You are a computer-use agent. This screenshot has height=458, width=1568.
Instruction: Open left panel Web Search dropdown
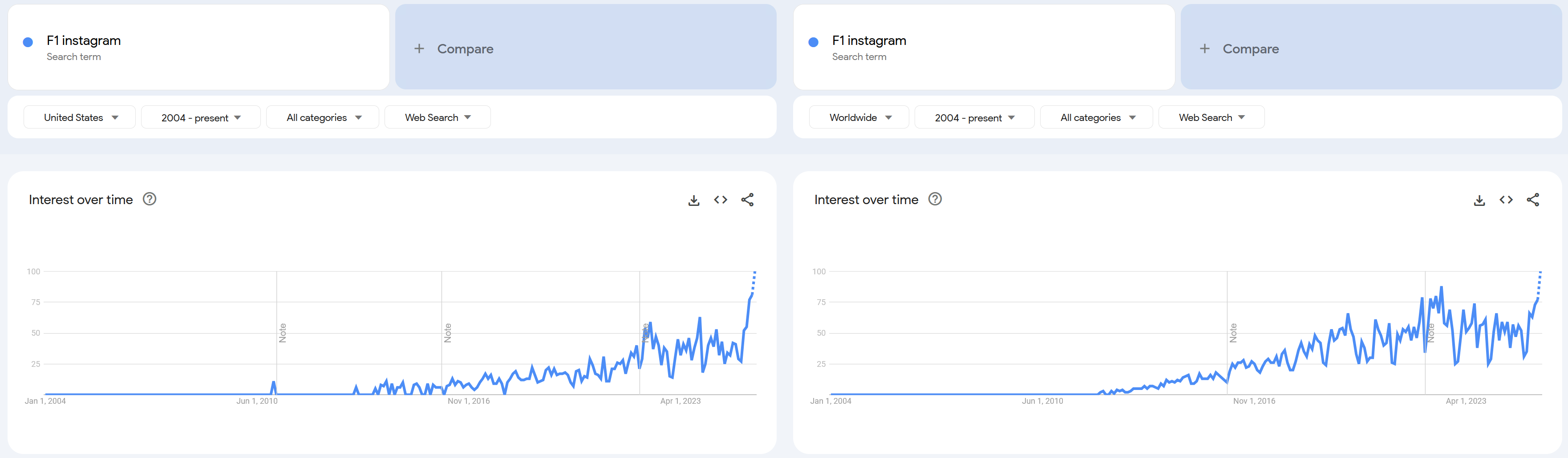(x=438, y=117)
